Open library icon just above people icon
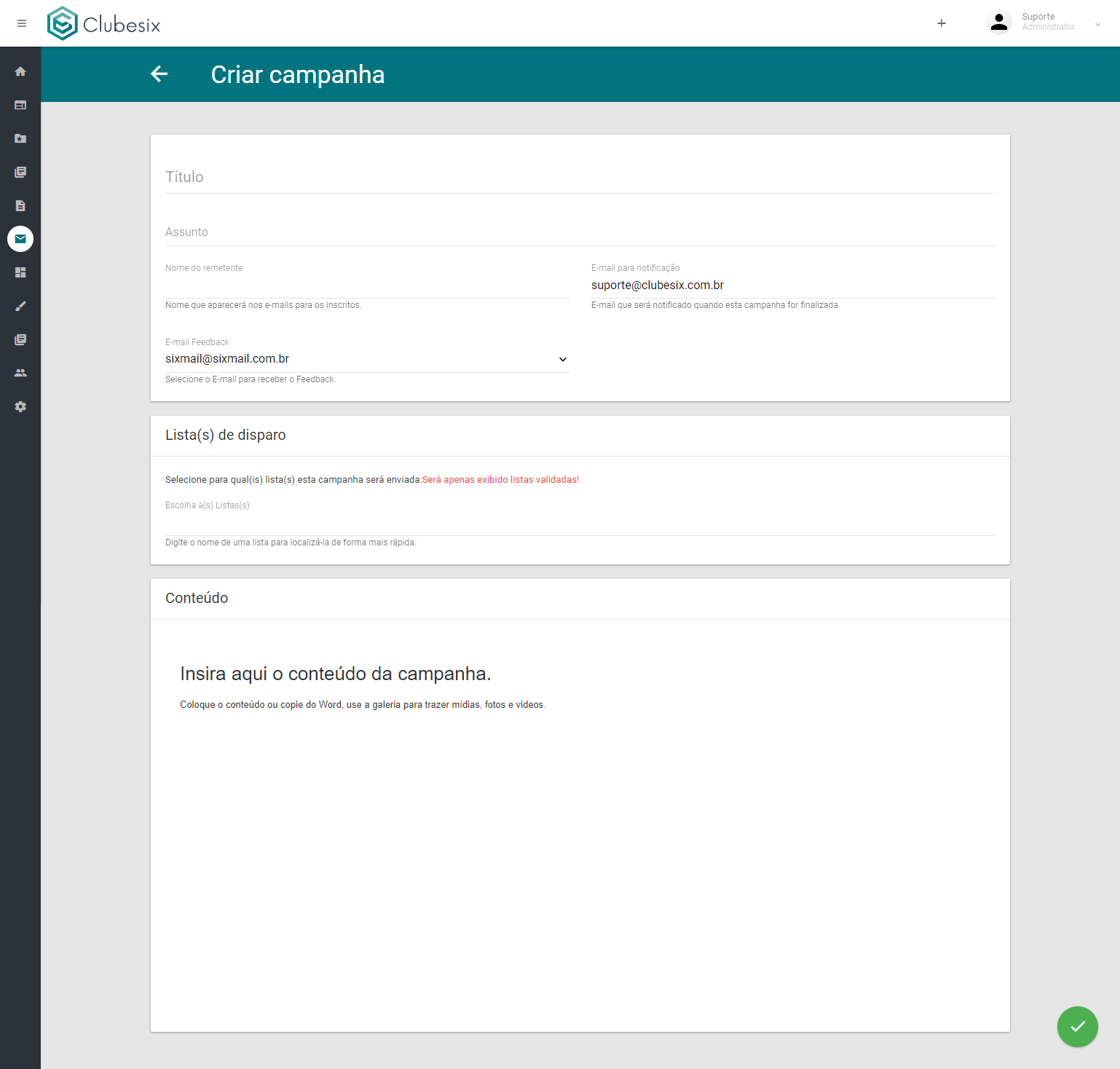 pos(20,339)
